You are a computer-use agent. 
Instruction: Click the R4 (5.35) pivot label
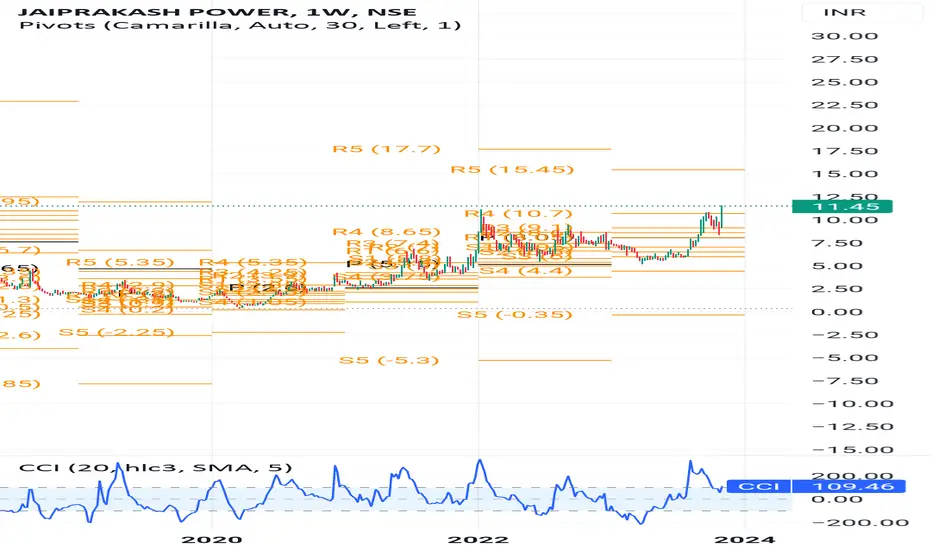click(x=253, y=262)
